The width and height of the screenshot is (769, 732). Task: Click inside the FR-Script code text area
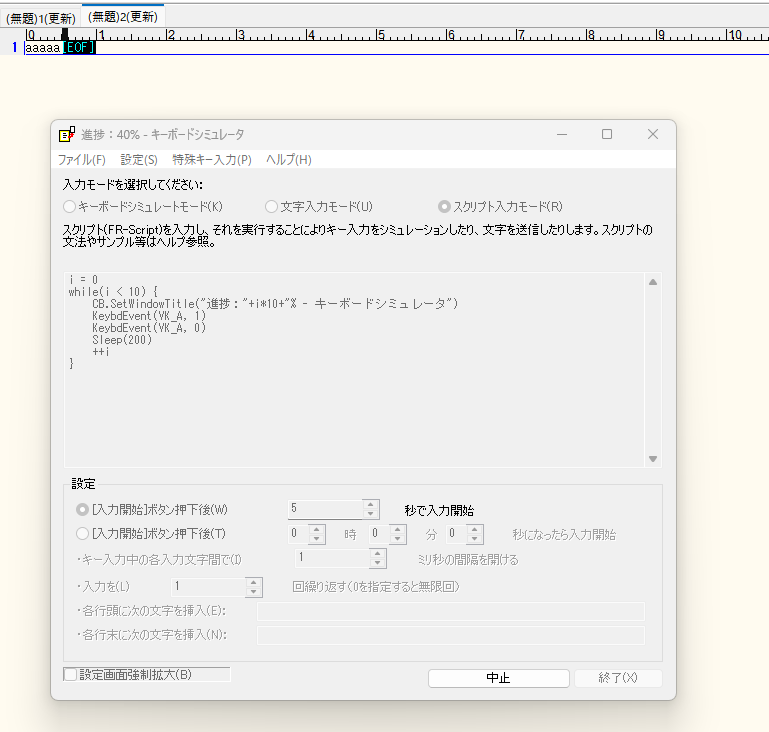[x=350, y=400]
